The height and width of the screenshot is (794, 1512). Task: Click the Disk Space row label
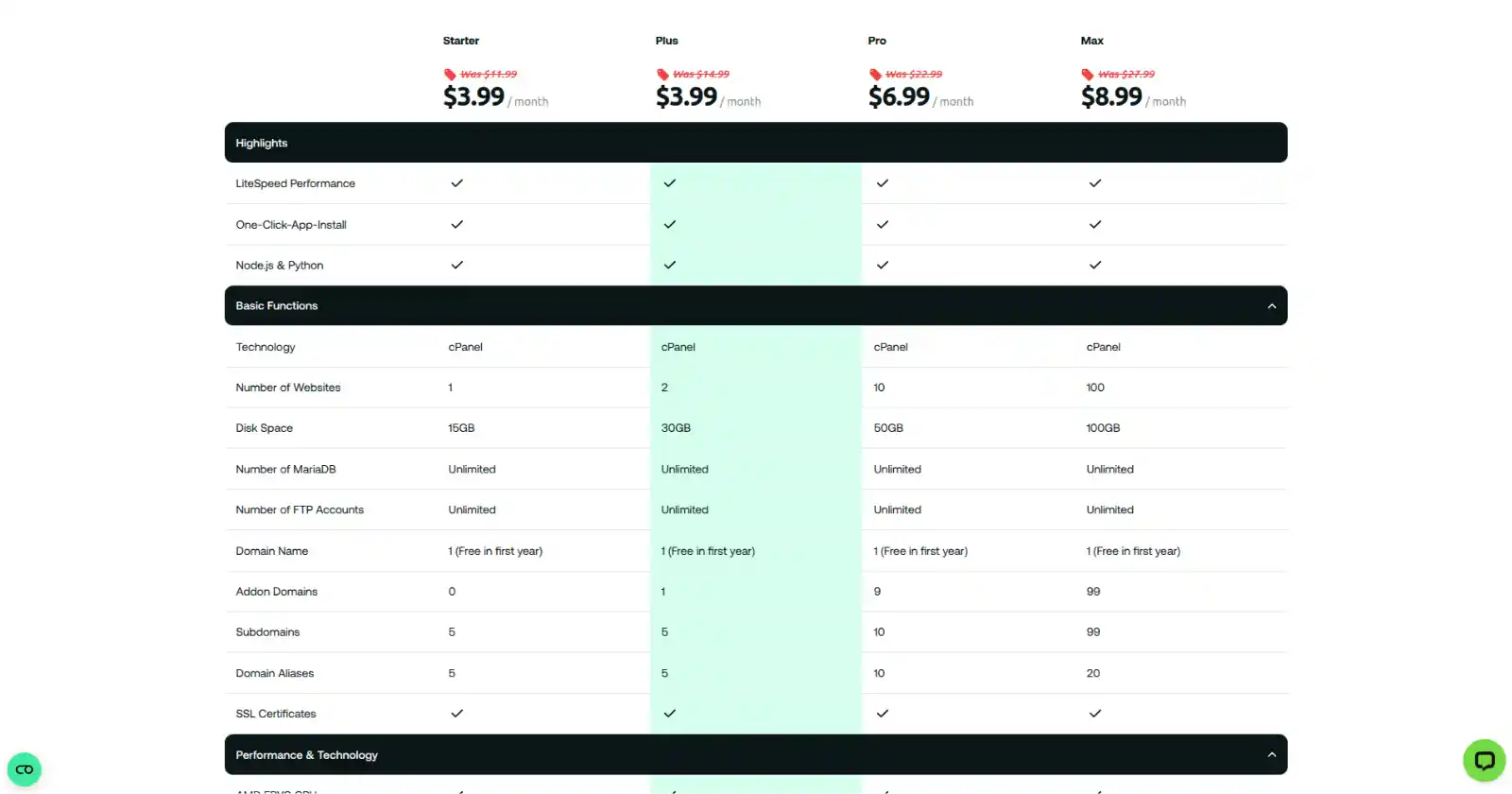point(265,428)
